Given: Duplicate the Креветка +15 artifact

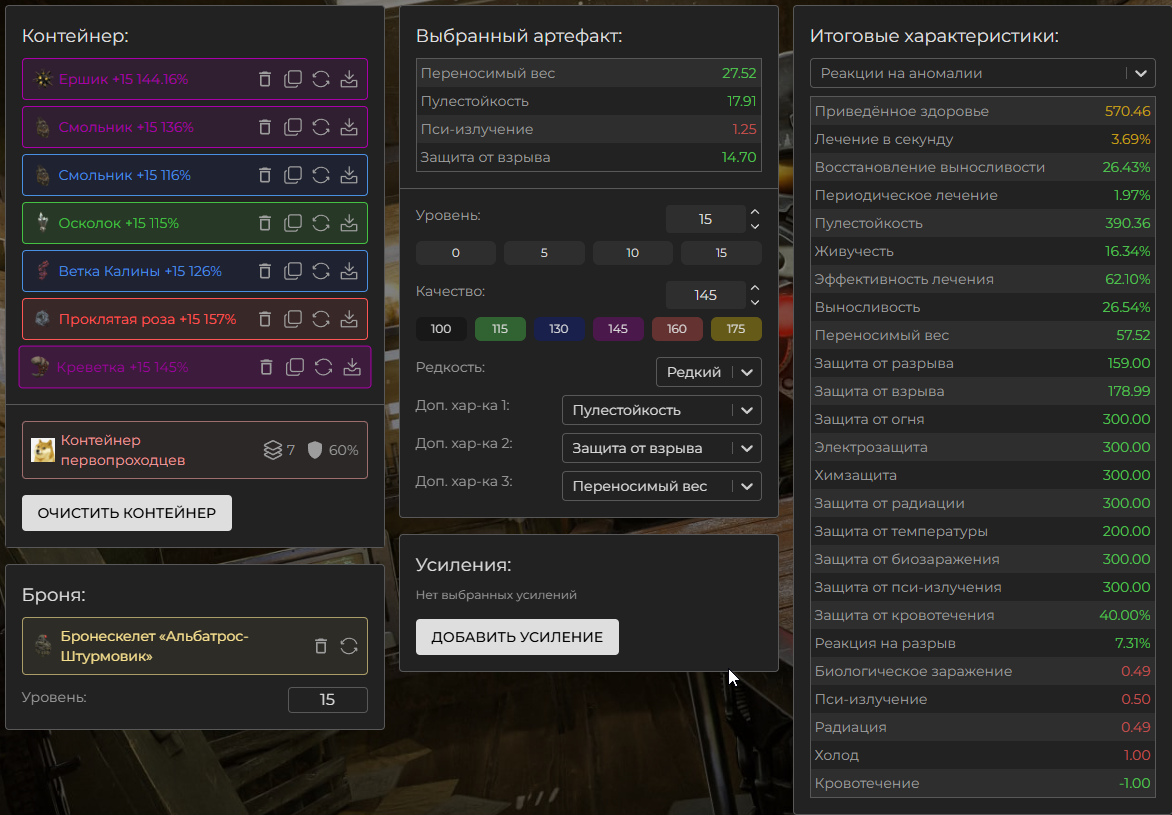Looking at the screenshot, I should pyautogui.click(x=295, y=367).
